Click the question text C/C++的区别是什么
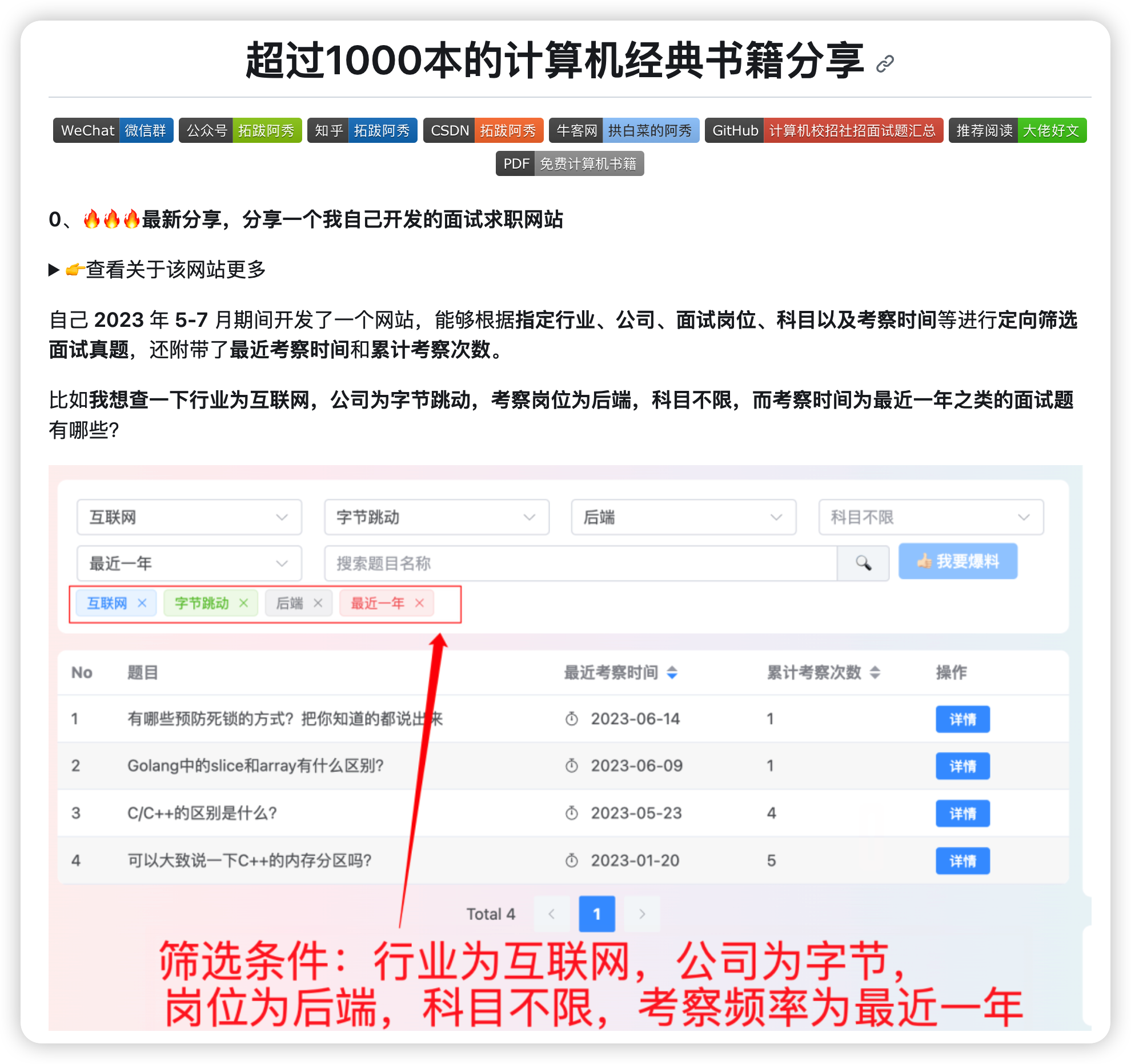Viewport: 1131px width, 1064px height. 202,813
